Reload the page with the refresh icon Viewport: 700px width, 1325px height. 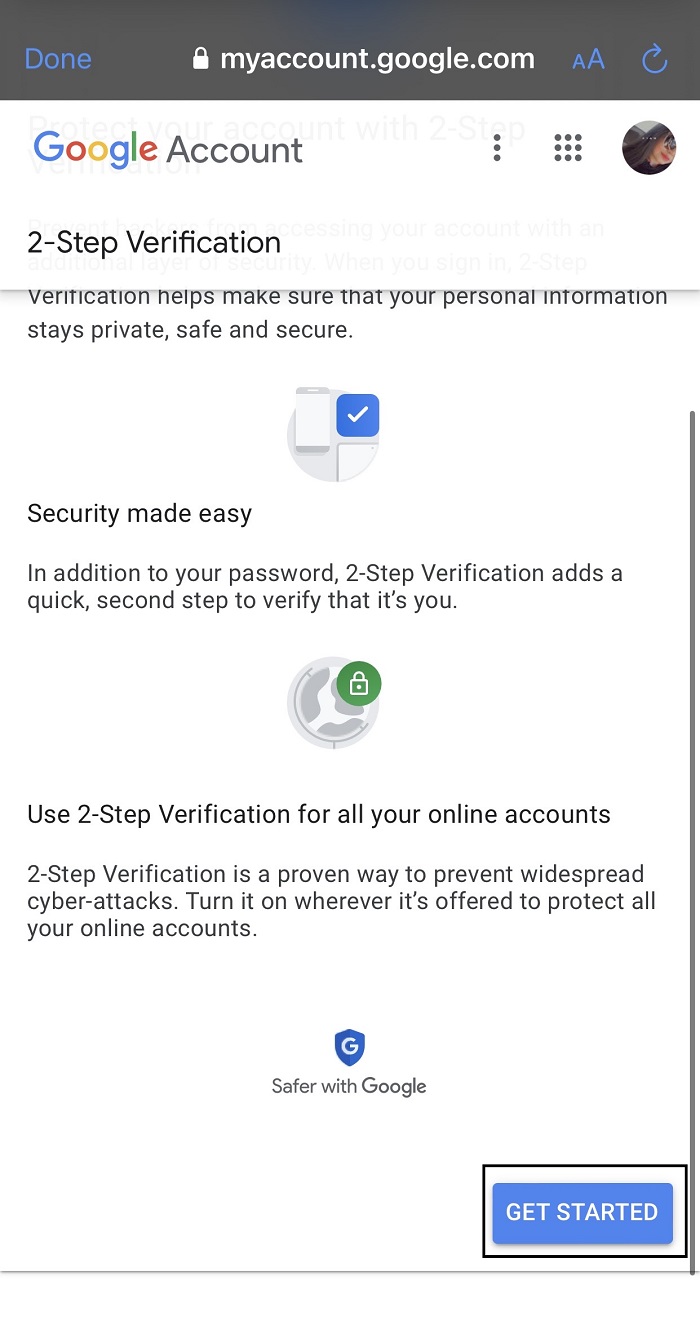[654, 59]
